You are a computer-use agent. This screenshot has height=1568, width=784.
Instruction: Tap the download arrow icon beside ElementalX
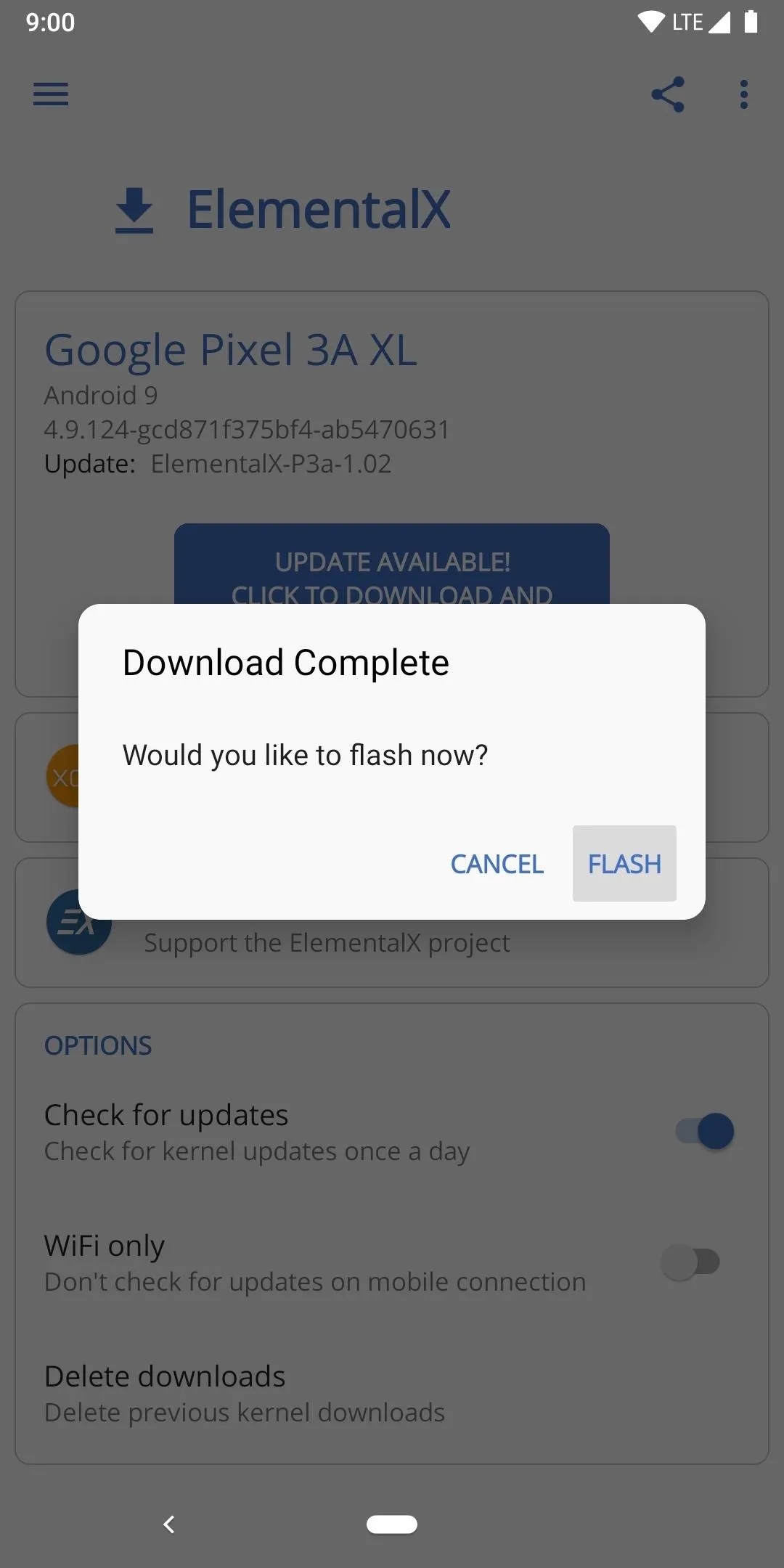134,210
